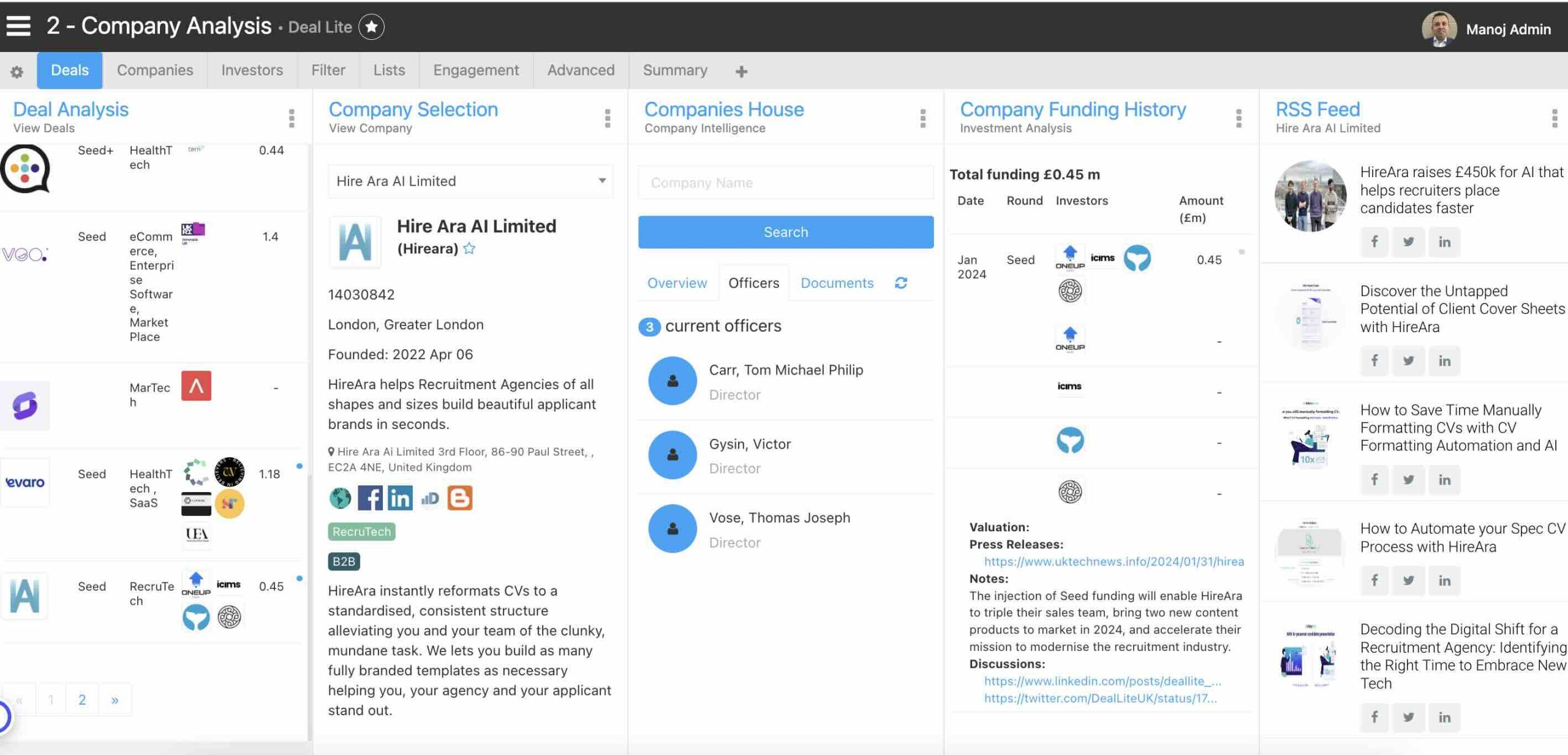
Task: Share 'Client Cover Sheets' article on Twitter
Action: pyautogui.click(x=1409, y=361)
